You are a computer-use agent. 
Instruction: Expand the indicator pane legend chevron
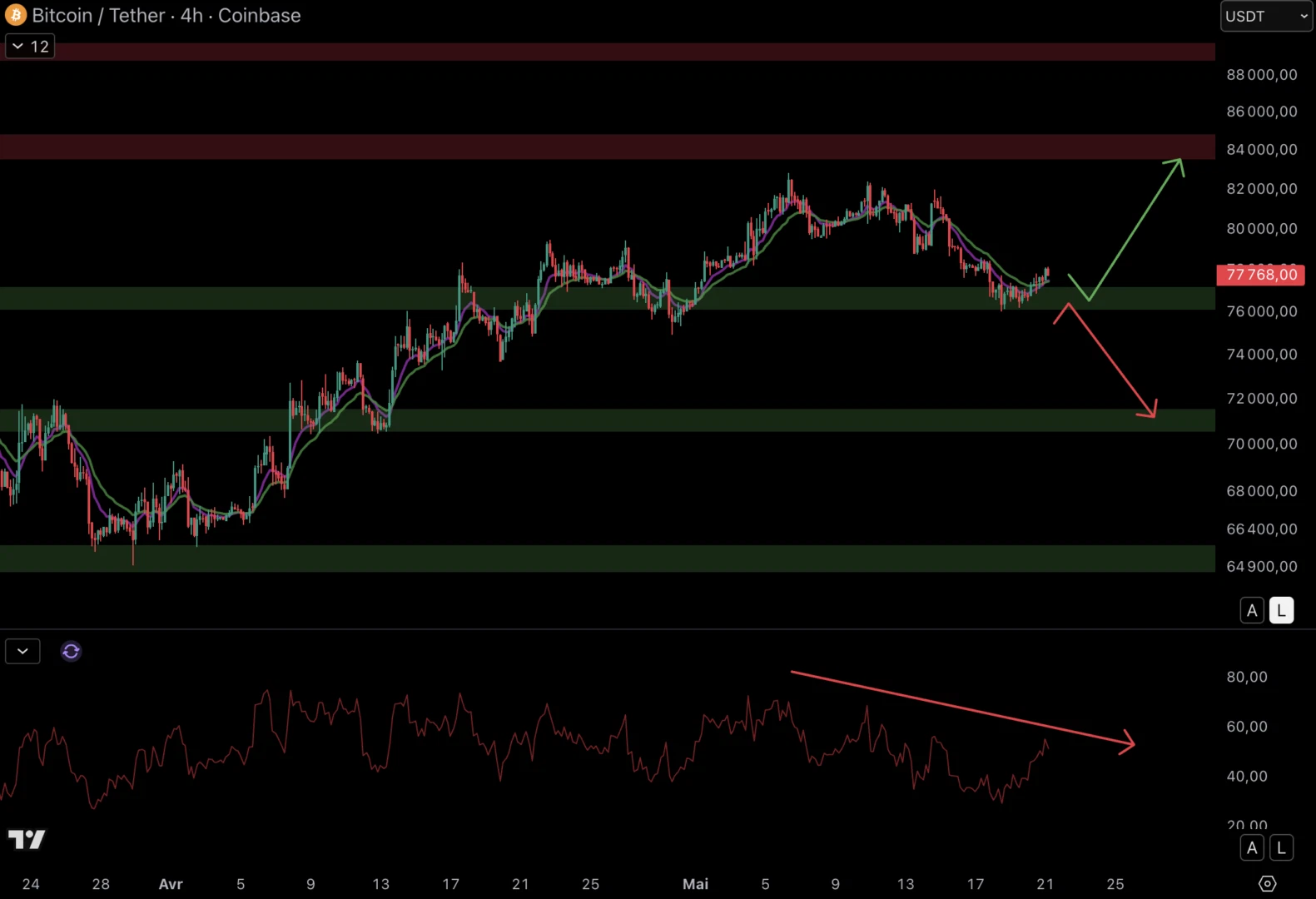(22, 651)
